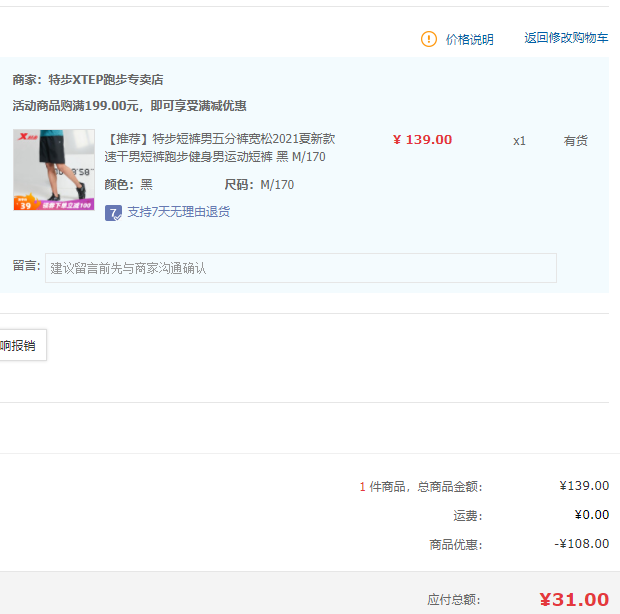The image size is (620, 614).
Task: Click the 尺码: M/170 size attribute
Action: [259, 185]
